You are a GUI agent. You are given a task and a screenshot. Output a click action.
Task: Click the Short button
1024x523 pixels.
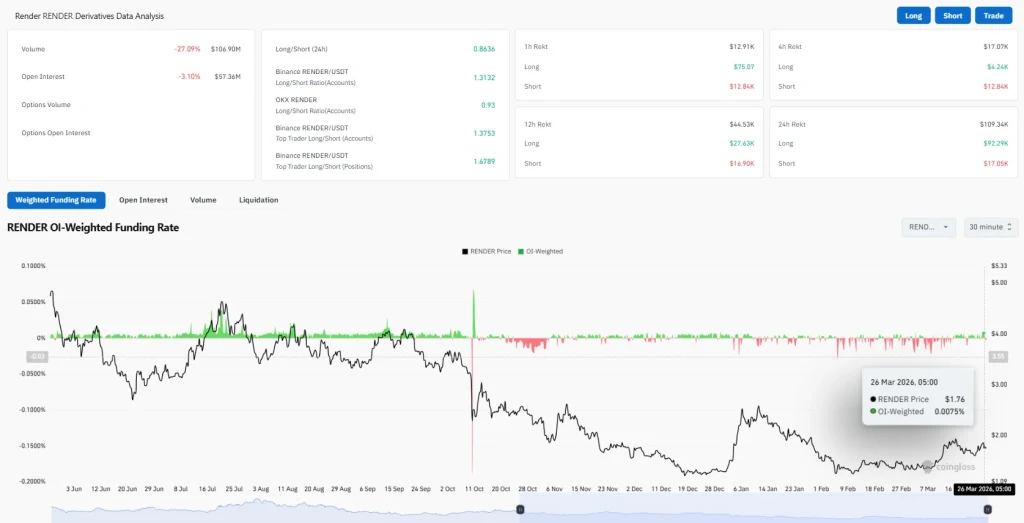(953, 16)
